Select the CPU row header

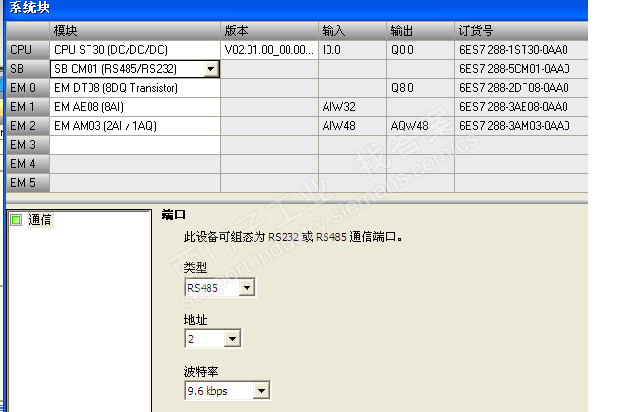click(x=28, y=50)
